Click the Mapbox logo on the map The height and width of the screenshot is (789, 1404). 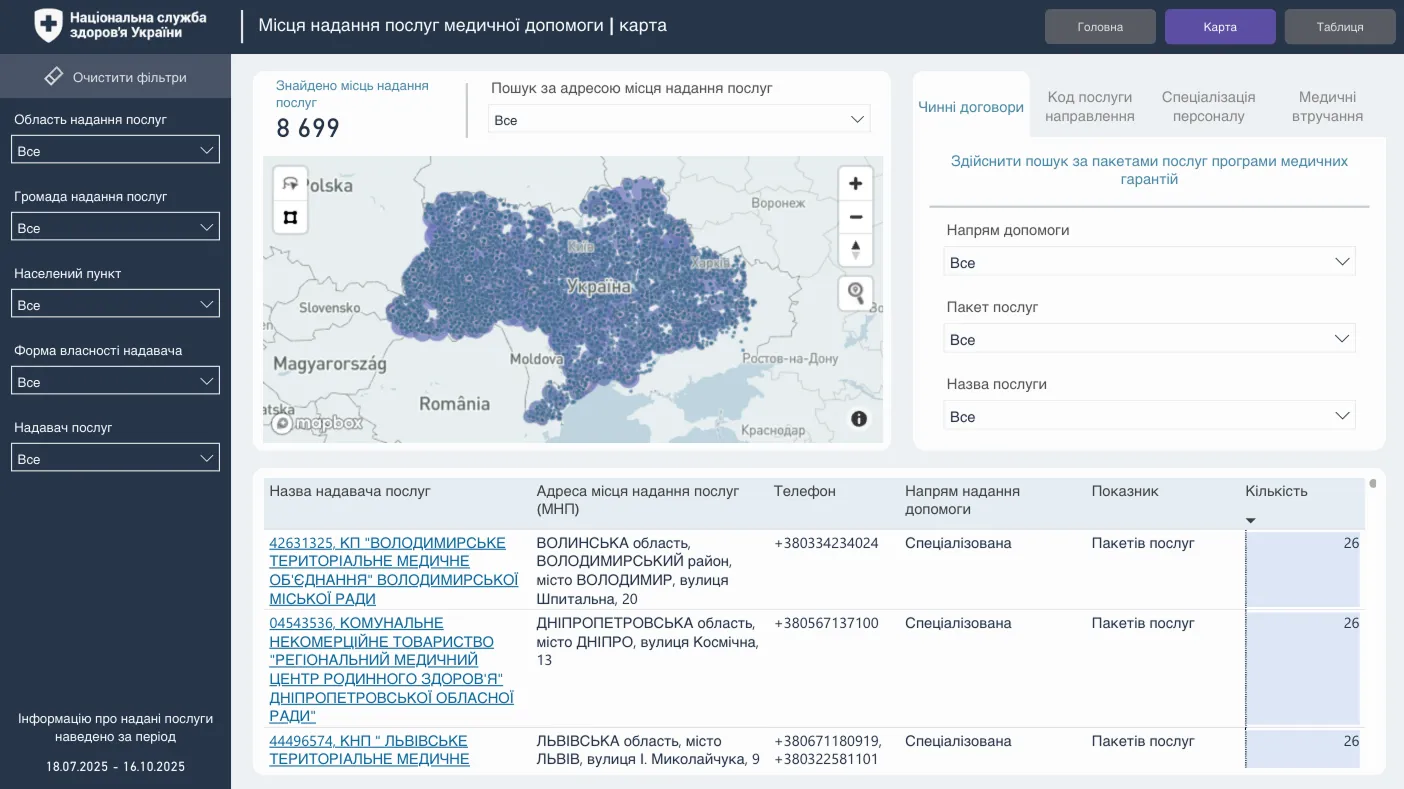(317, 423)
